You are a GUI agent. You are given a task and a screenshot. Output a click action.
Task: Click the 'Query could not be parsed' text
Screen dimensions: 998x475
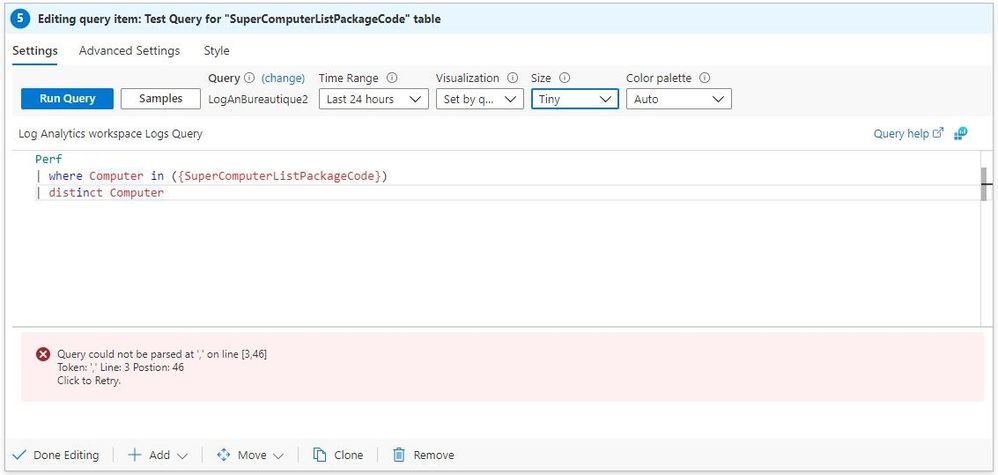tap(162, 354)
